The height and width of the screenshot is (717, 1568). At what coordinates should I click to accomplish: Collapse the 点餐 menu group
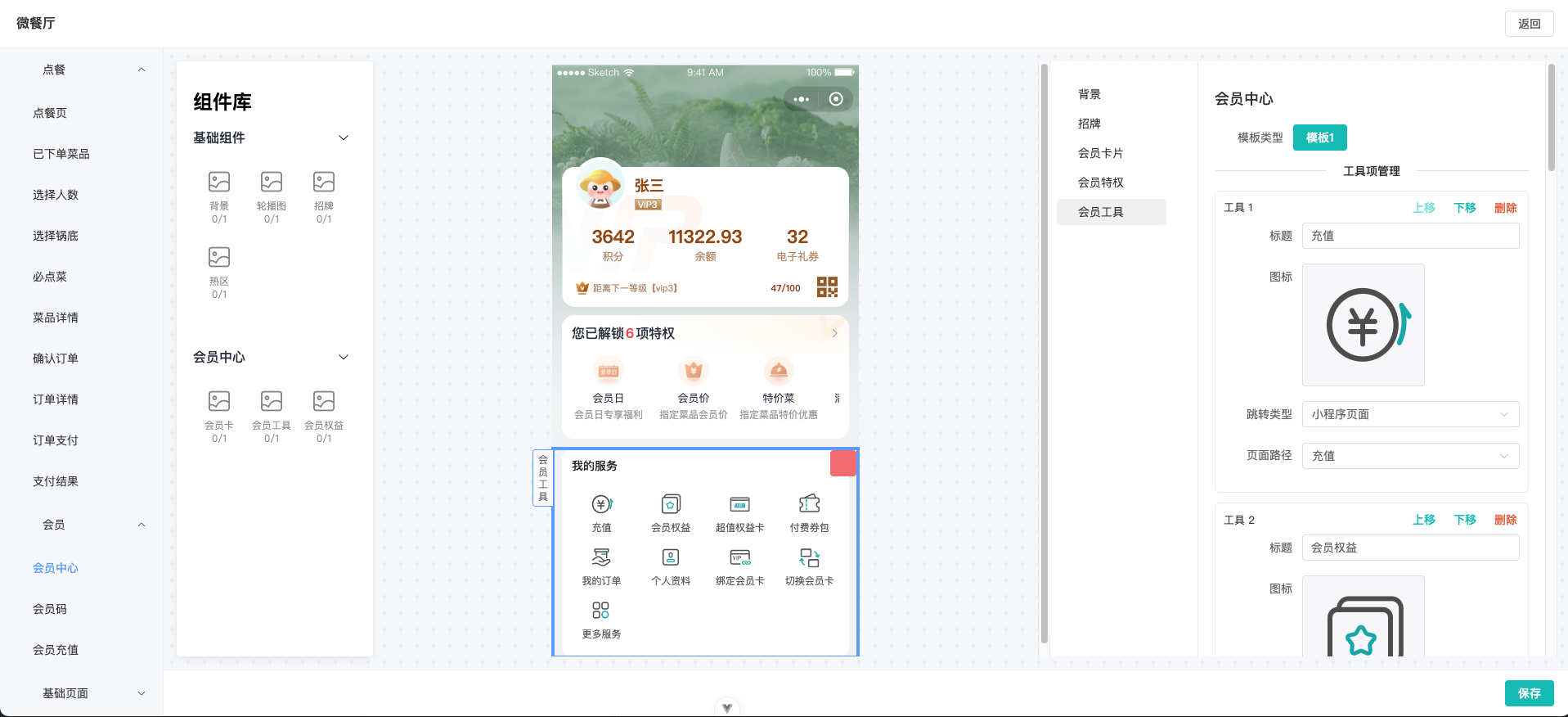(x=142, y=70)
